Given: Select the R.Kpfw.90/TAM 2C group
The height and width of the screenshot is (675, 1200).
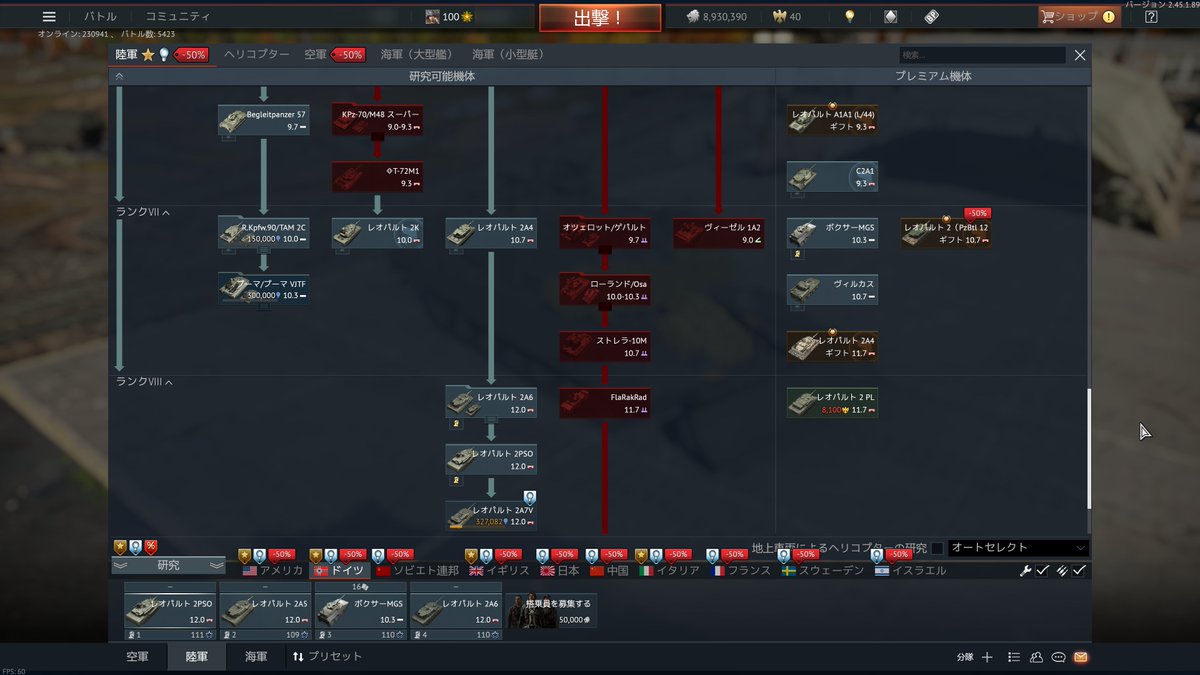Looking at the screenshot, I should [264, 233].
